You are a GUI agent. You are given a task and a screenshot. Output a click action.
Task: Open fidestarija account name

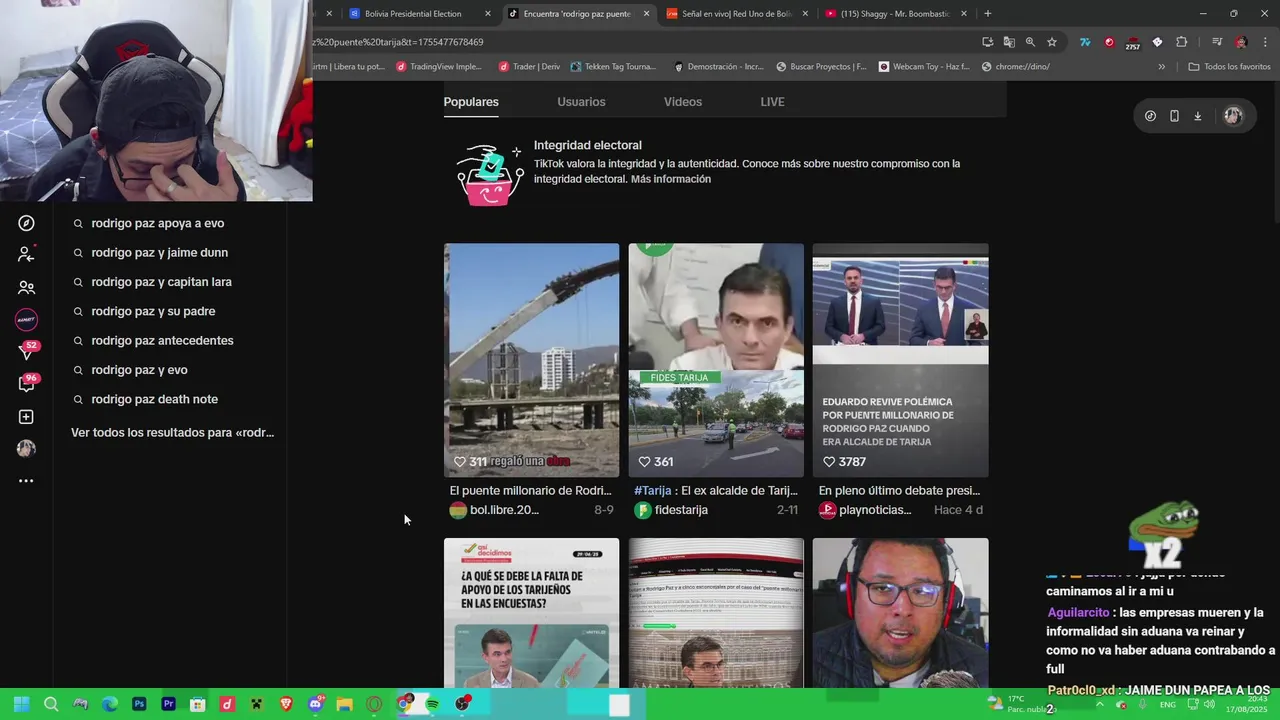(x=681, y=510)
